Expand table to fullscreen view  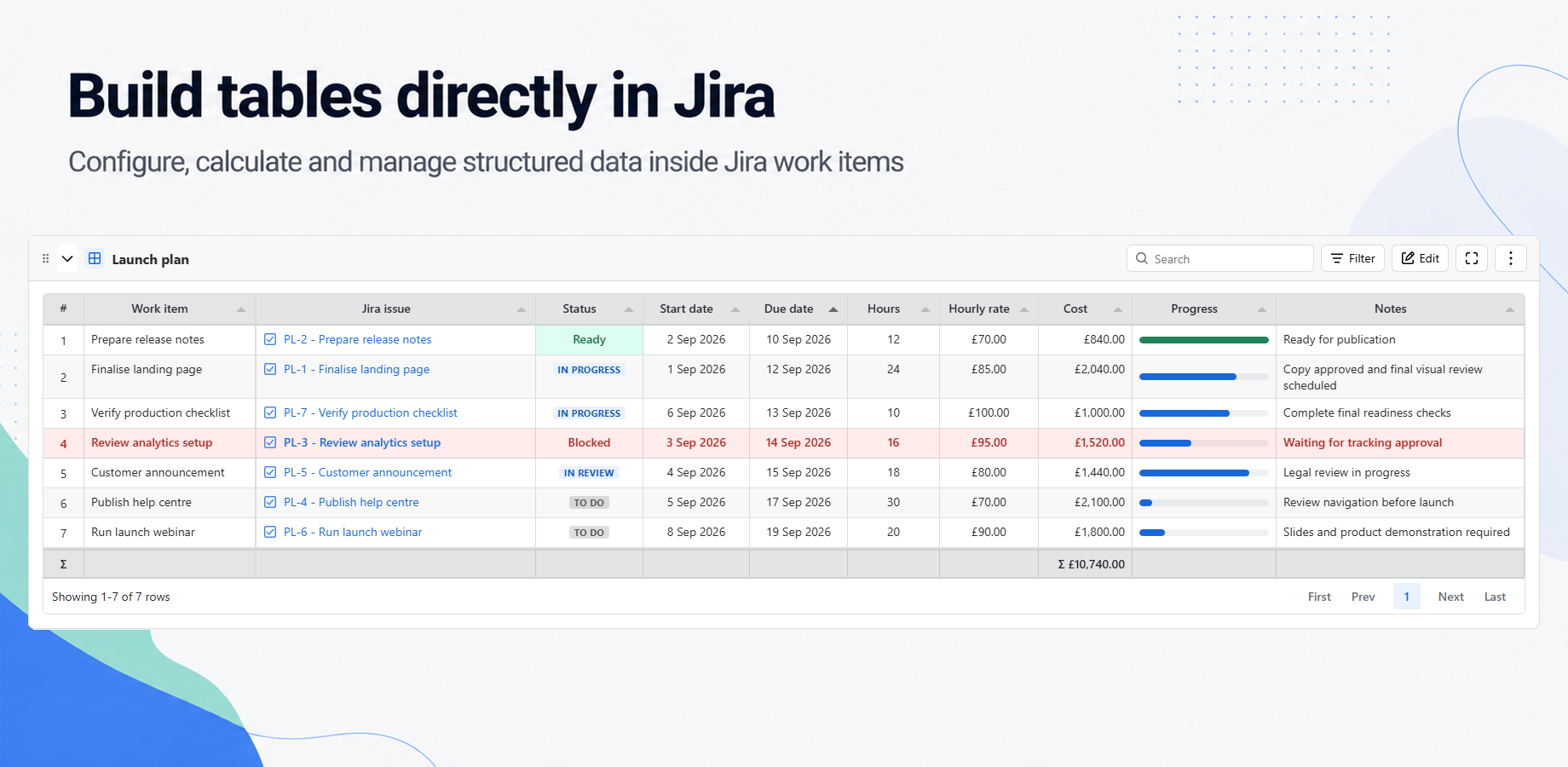pyautogui.click(x=1472, y=258)
